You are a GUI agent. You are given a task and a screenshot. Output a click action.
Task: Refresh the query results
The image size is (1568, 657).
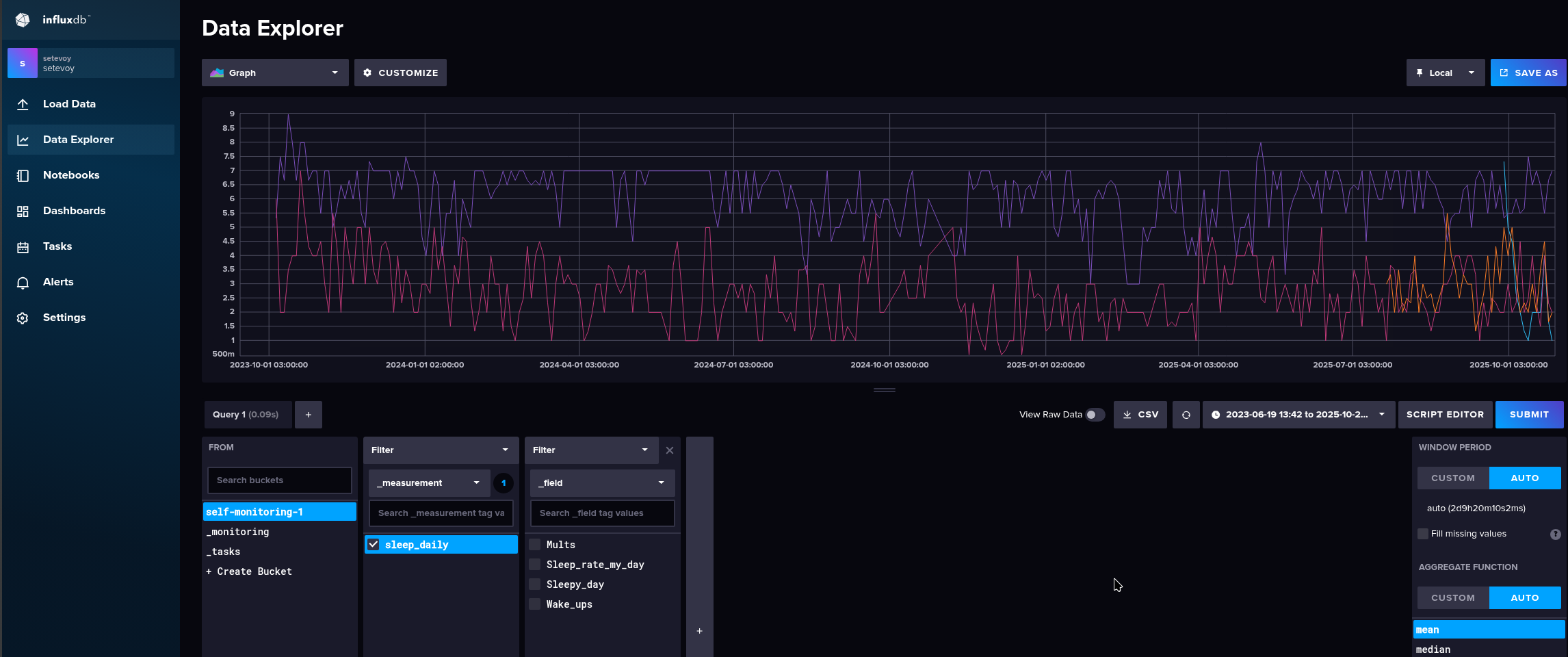click(x=1186, y=414)
